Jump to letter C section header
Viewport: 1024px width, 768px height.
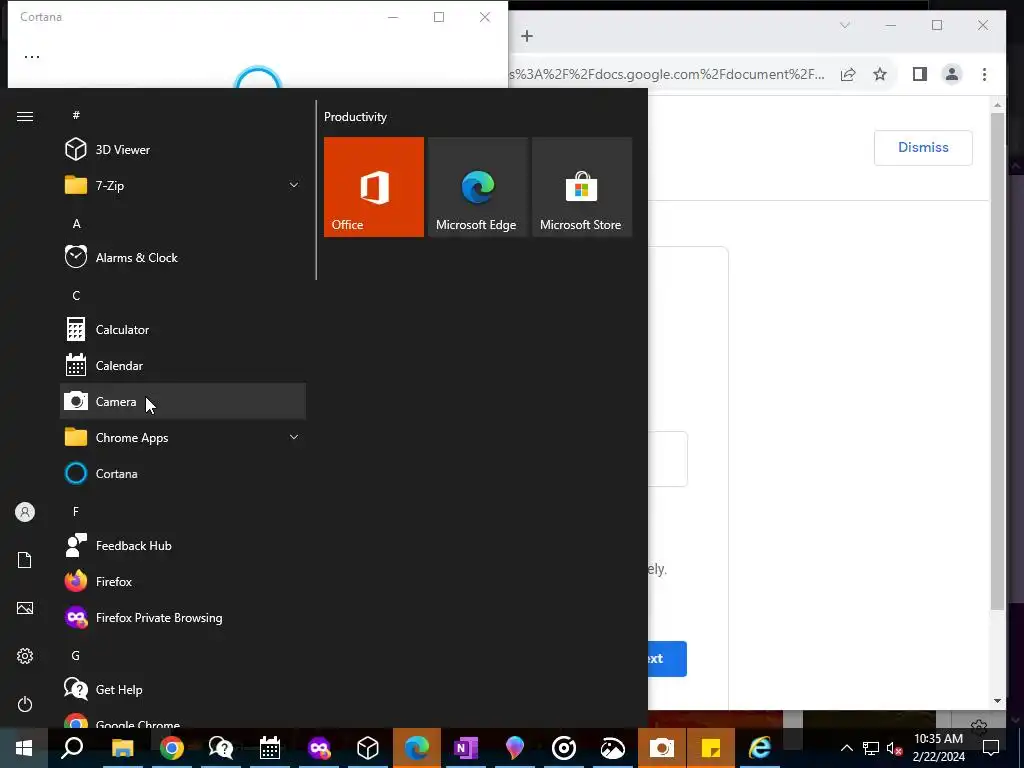[x=76, y=295]
